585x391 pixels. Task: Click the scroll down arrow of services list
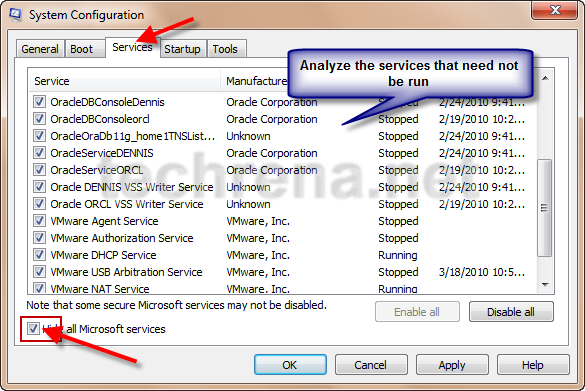(545, 285)
